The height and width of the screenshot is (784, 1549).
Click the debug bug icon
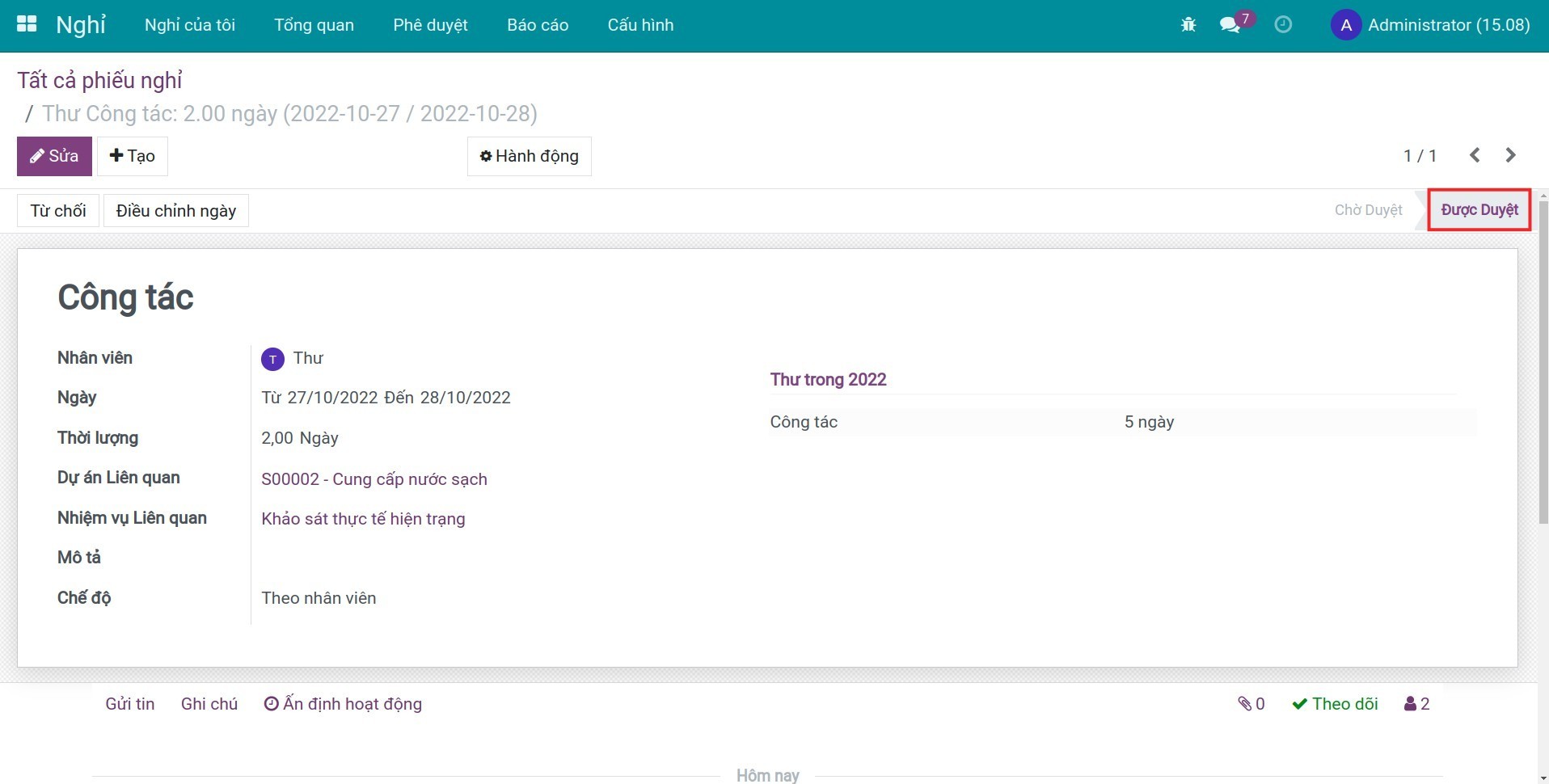pyautogui.click(x=1188, y=25)
